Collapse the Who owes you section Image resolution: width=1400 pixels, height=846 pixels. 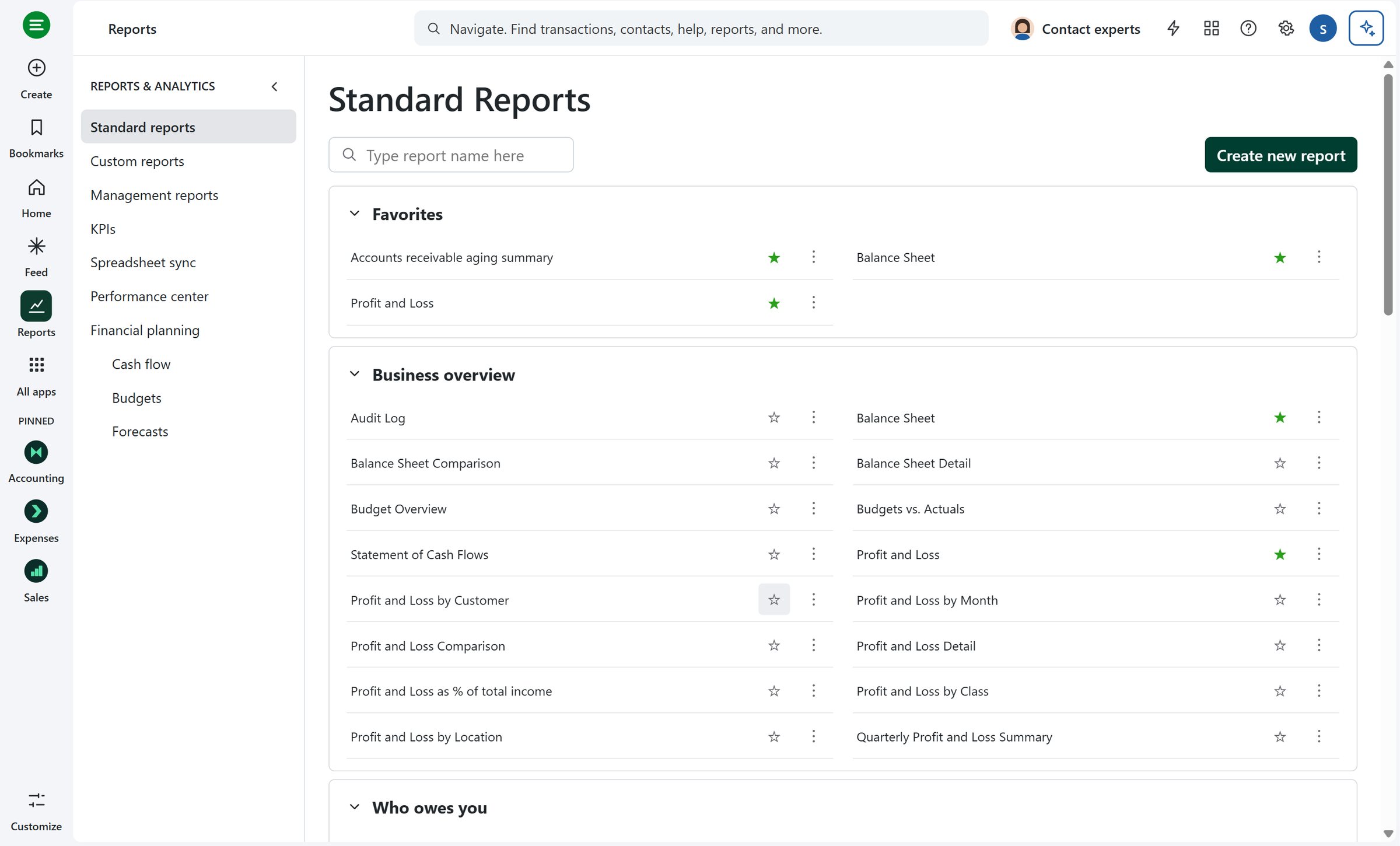click(354, 807)
